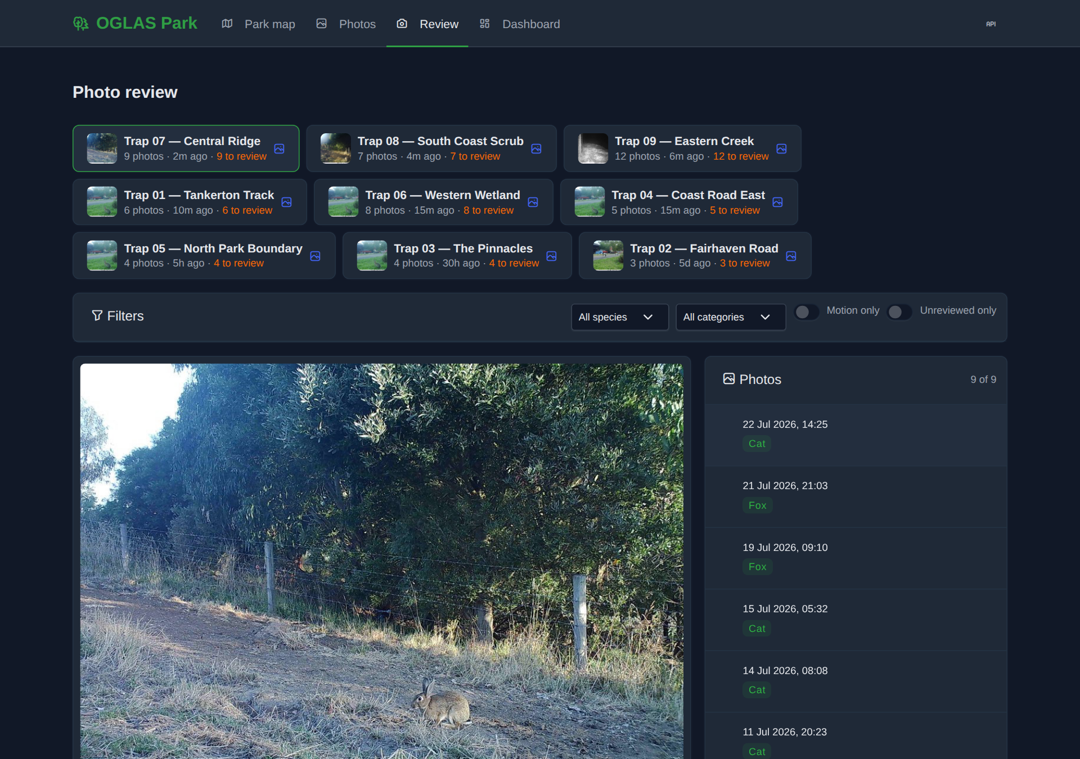Click the image icon on Trap 08 card
Image resolution: width=1080 pixels, height=759 pixels.
pos(536,149)
